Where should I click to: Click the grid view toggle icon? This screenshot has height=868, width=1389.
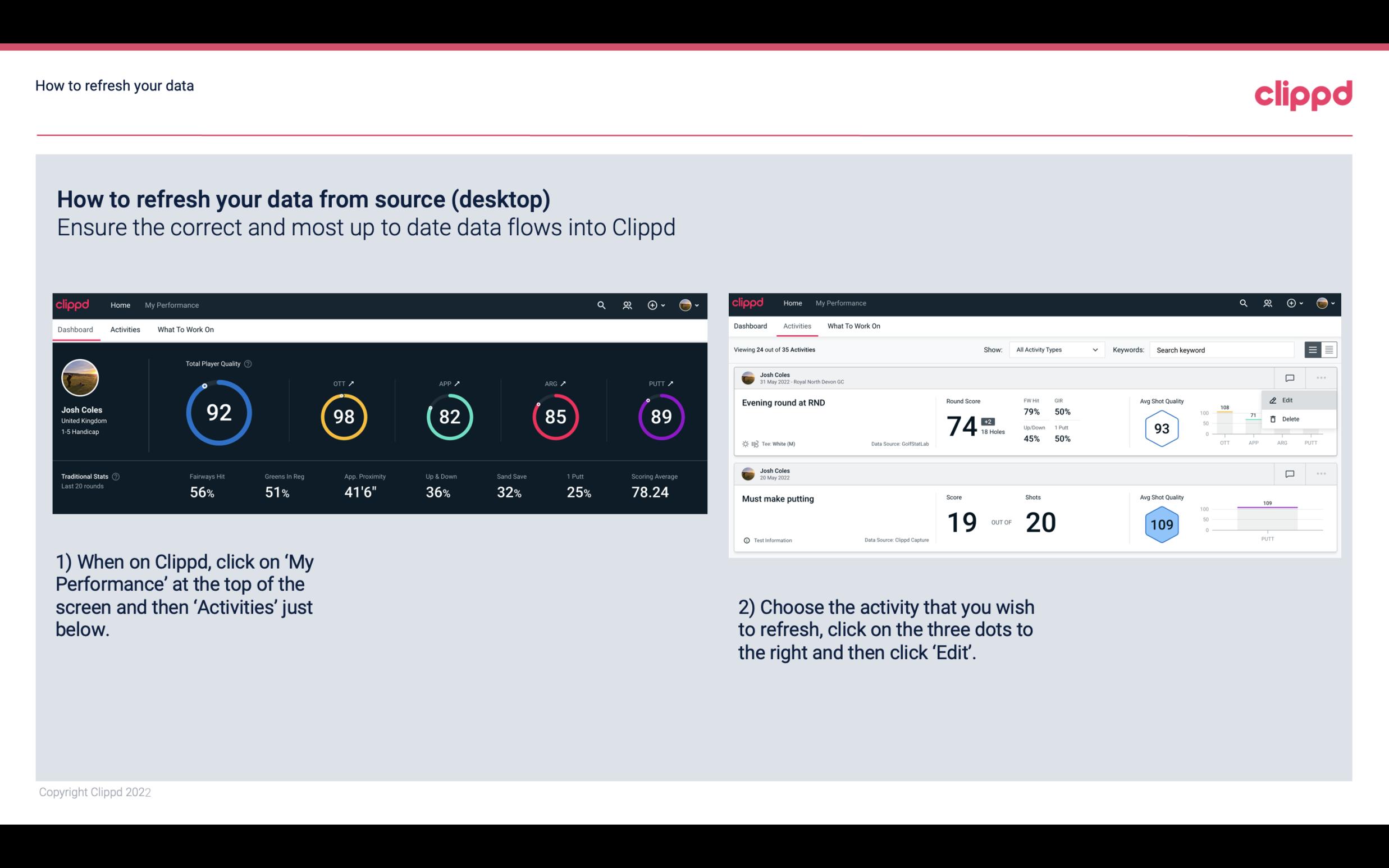coord(1328,349)
